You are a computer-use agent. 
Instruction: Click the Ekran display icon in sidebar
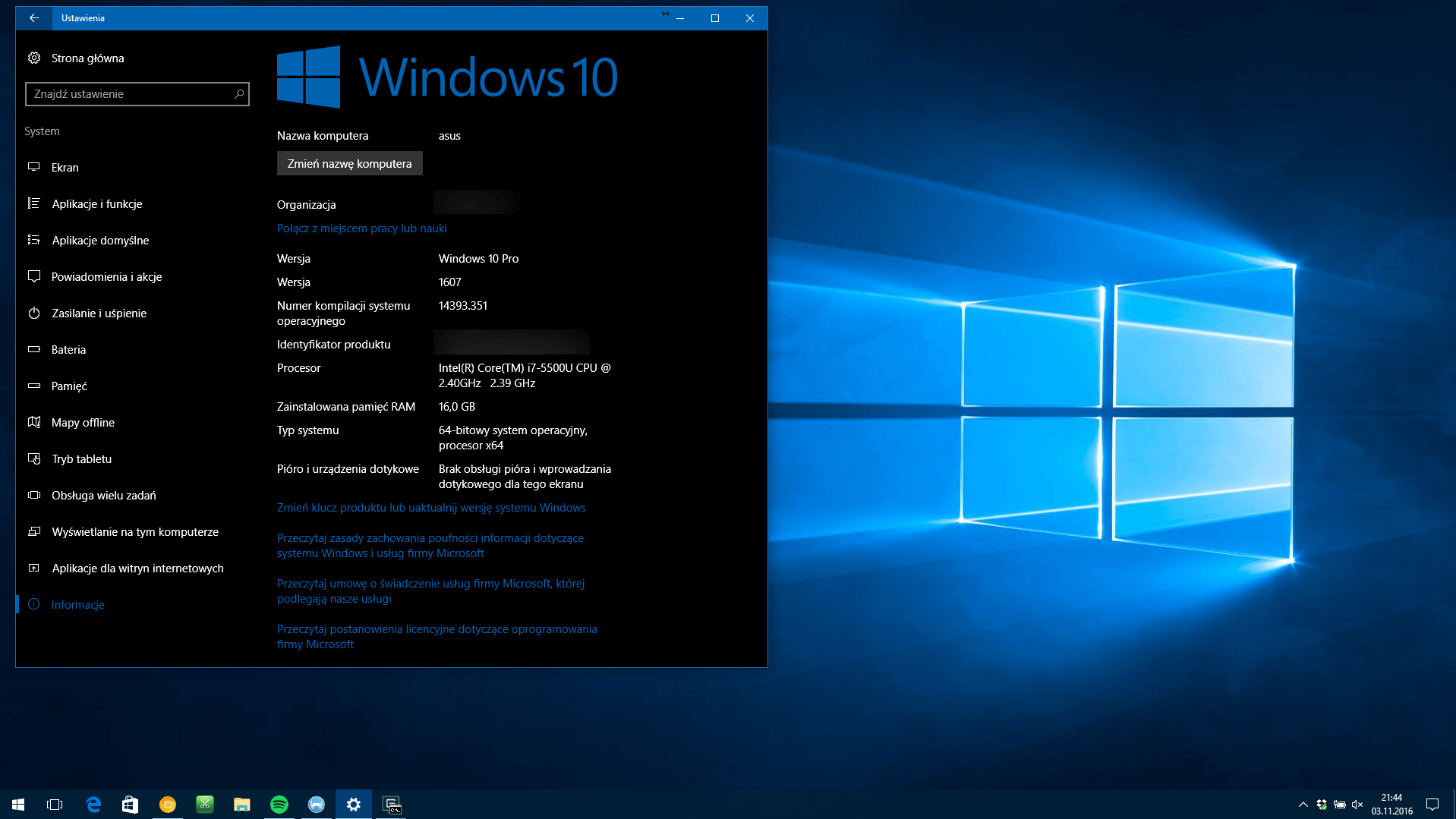[x=34, y=167]
